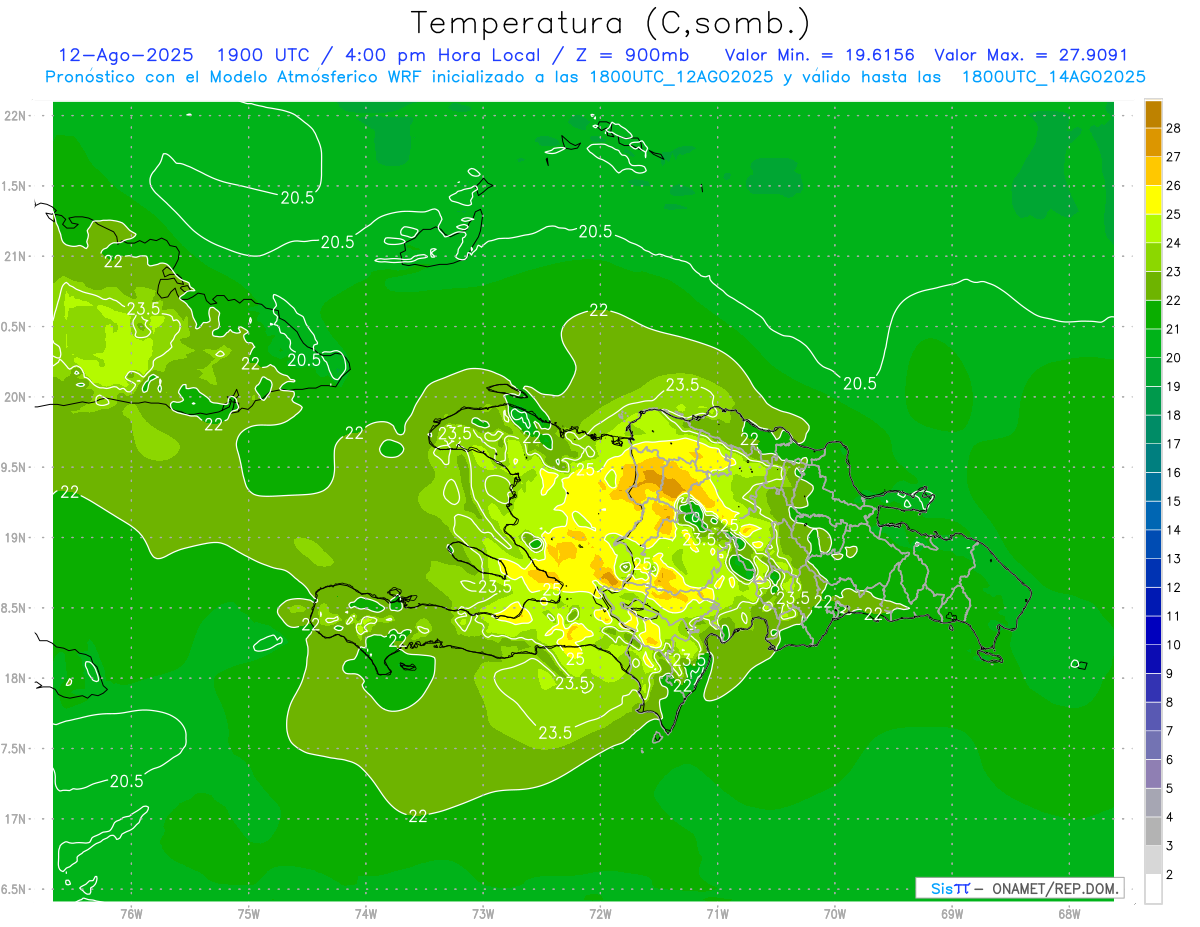Click the white swatch below colorbar label 2

click(1153, 889)
